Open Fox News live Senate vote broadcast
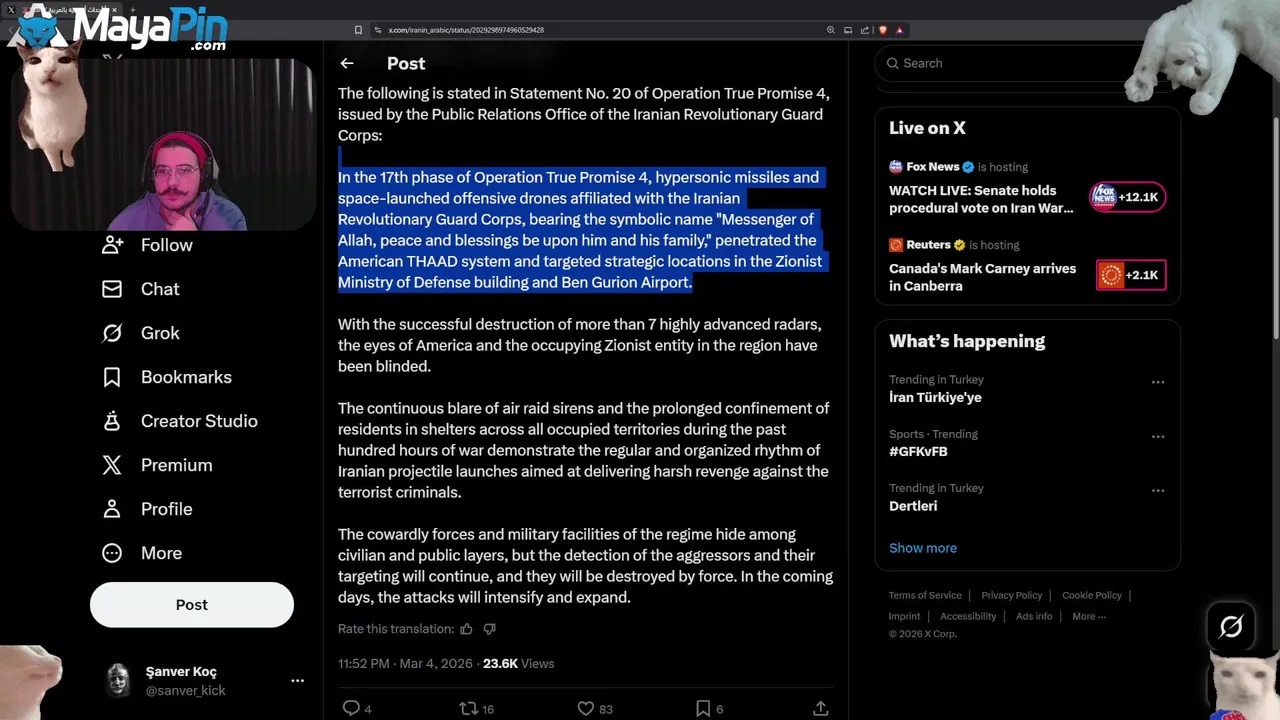 (x=981, y=199)
